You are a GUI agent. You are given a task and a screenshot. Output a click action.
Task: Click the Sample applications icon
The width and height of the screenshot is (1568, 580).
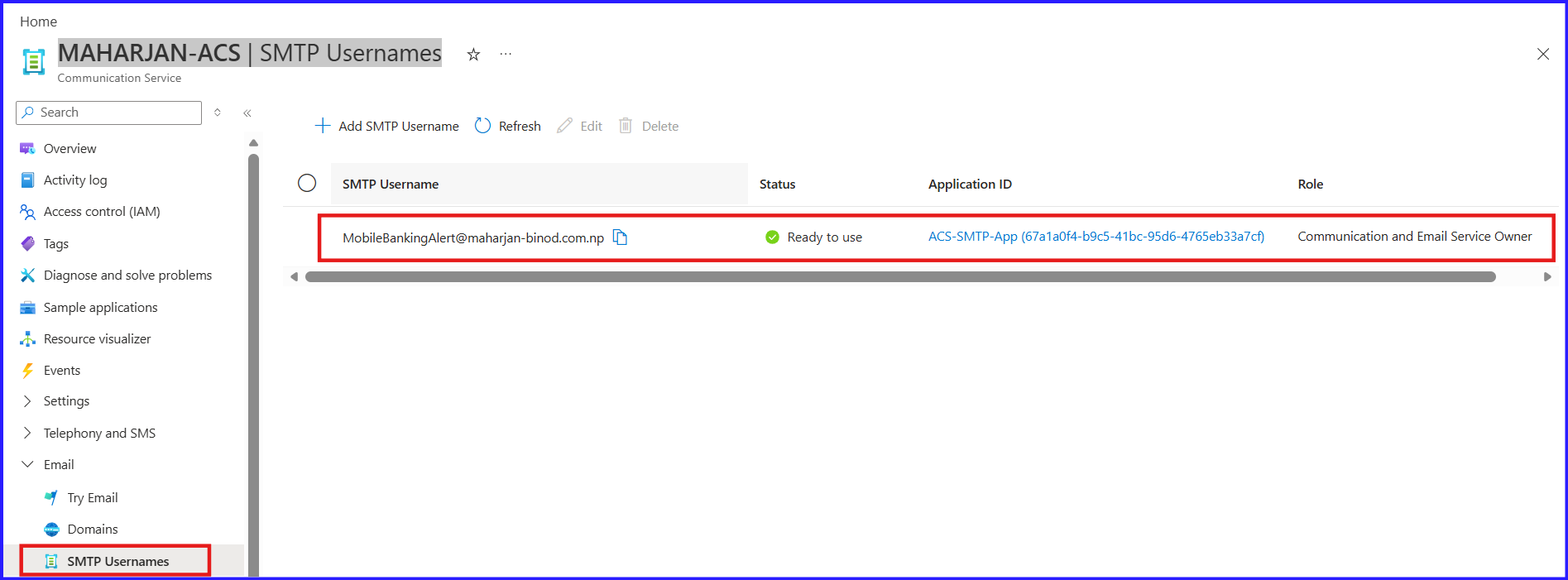click(x=27, y=308)
